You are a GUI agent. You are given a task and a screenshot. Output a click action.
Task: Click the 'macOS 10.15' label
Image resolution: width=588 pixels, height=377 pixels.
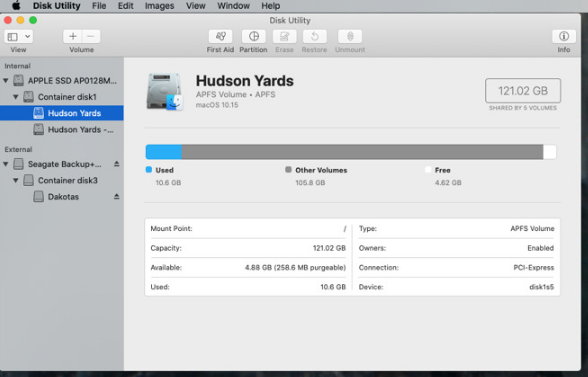[217, 105]
